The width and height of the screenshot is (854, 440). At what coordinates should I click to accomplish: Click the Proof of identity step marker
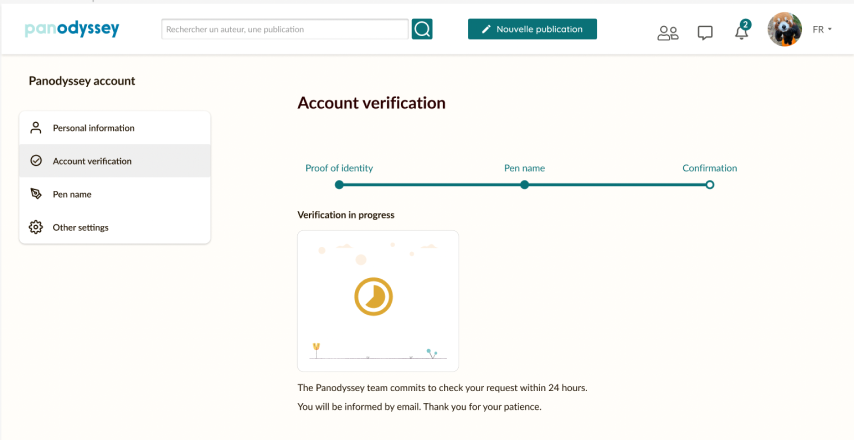point(339,185)
